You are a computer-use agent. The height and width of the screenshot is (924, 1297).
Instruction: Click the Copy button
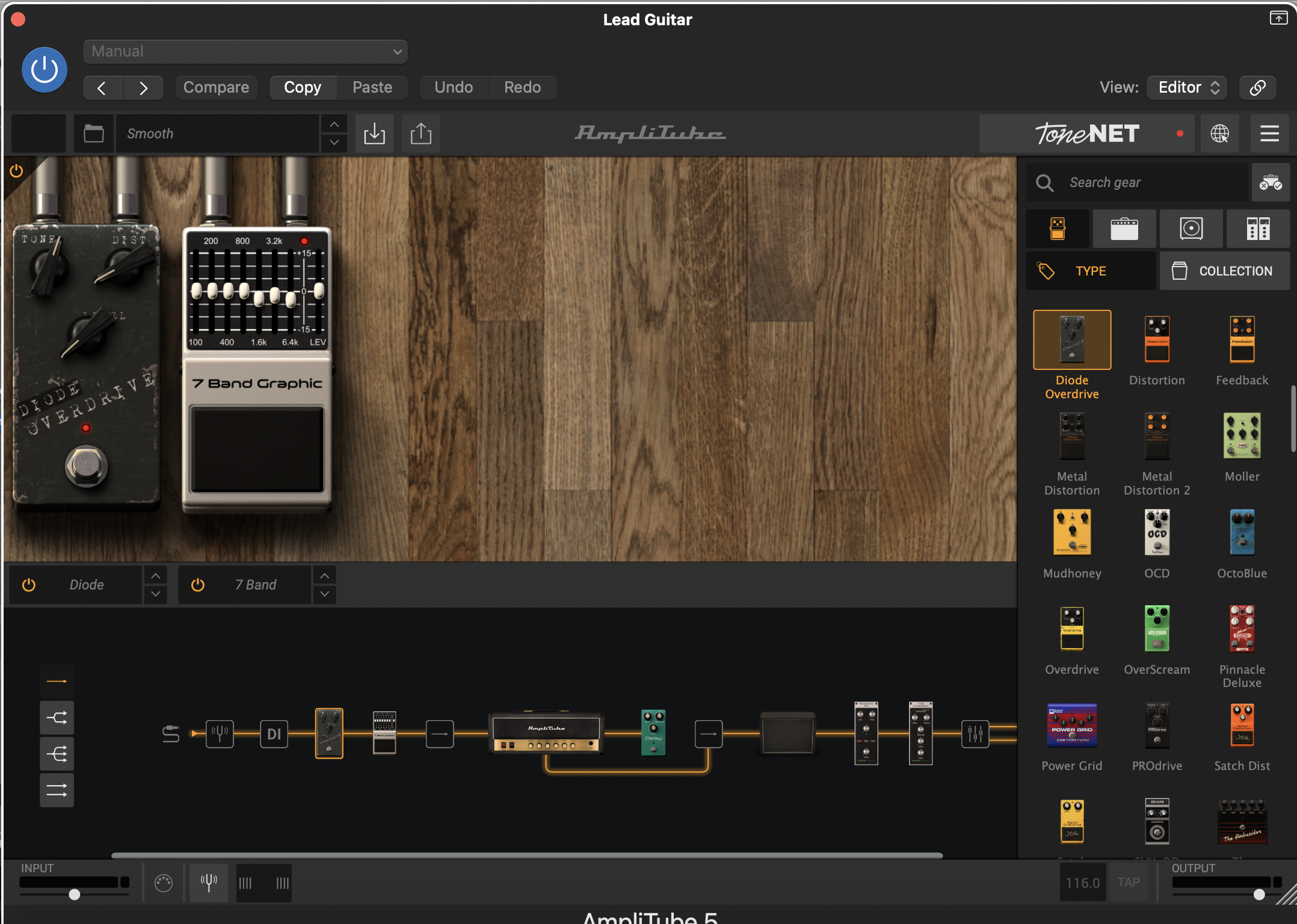pos(303,88)
